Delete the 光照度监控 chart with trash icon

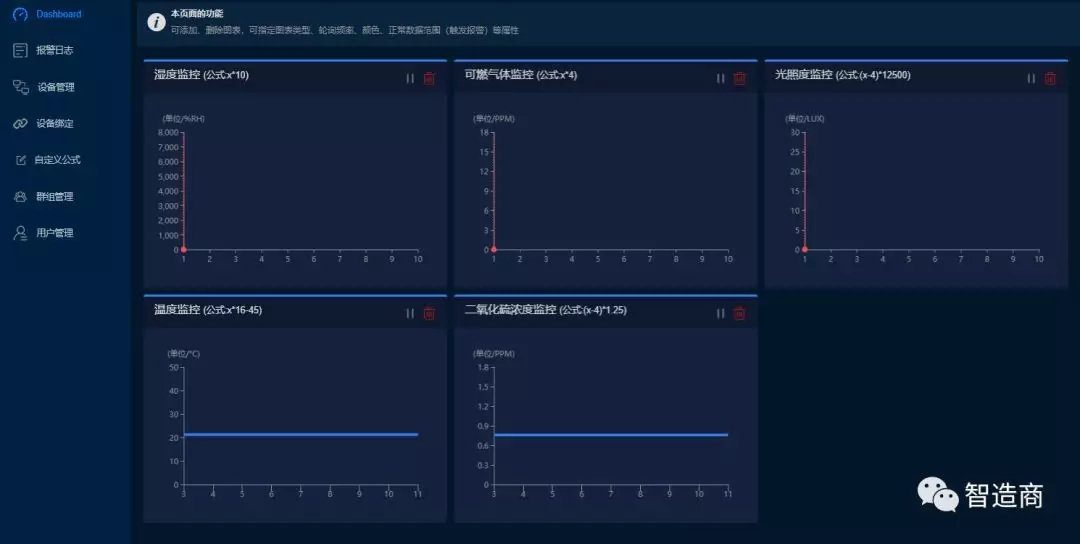pos(1050,78)
